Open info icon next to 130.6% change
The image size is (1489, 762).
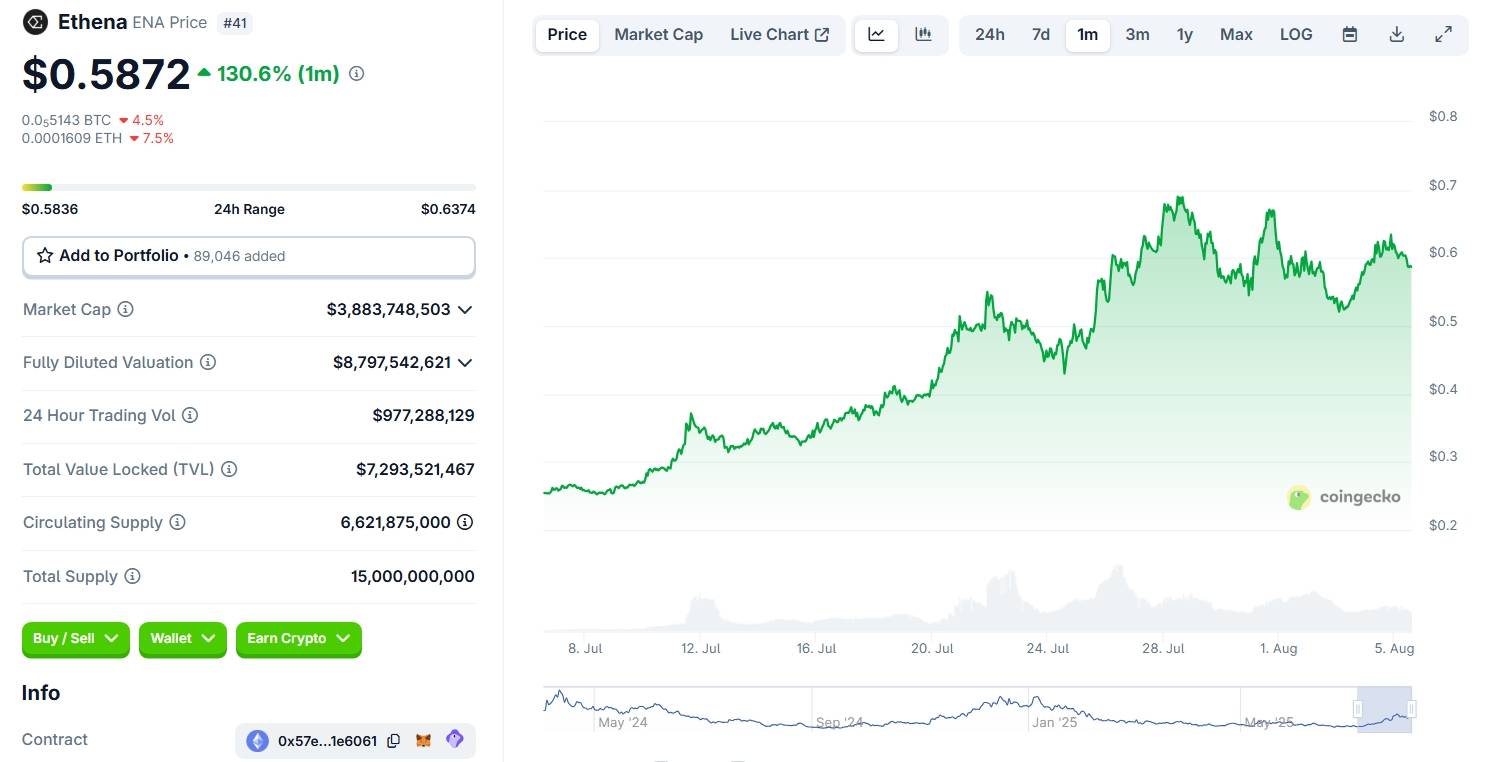pyautogui.click(x=356, y=74)
